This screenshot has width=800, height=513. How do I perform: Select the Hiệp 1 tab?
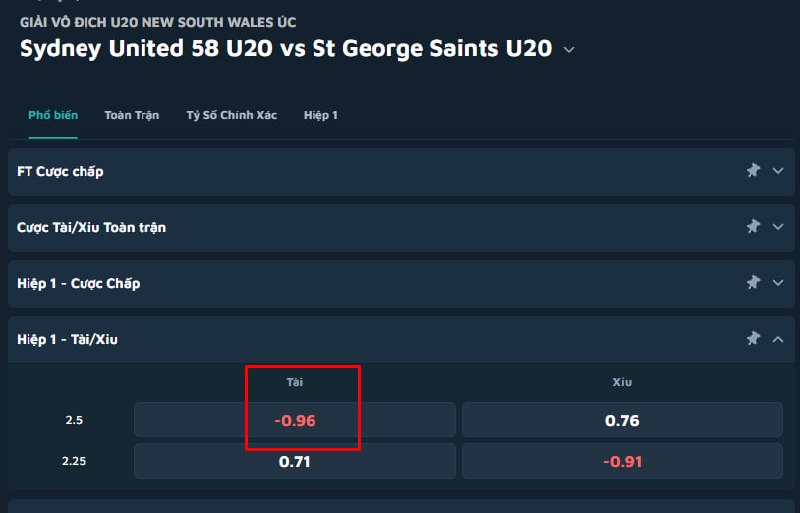click(x=320, y=115)
